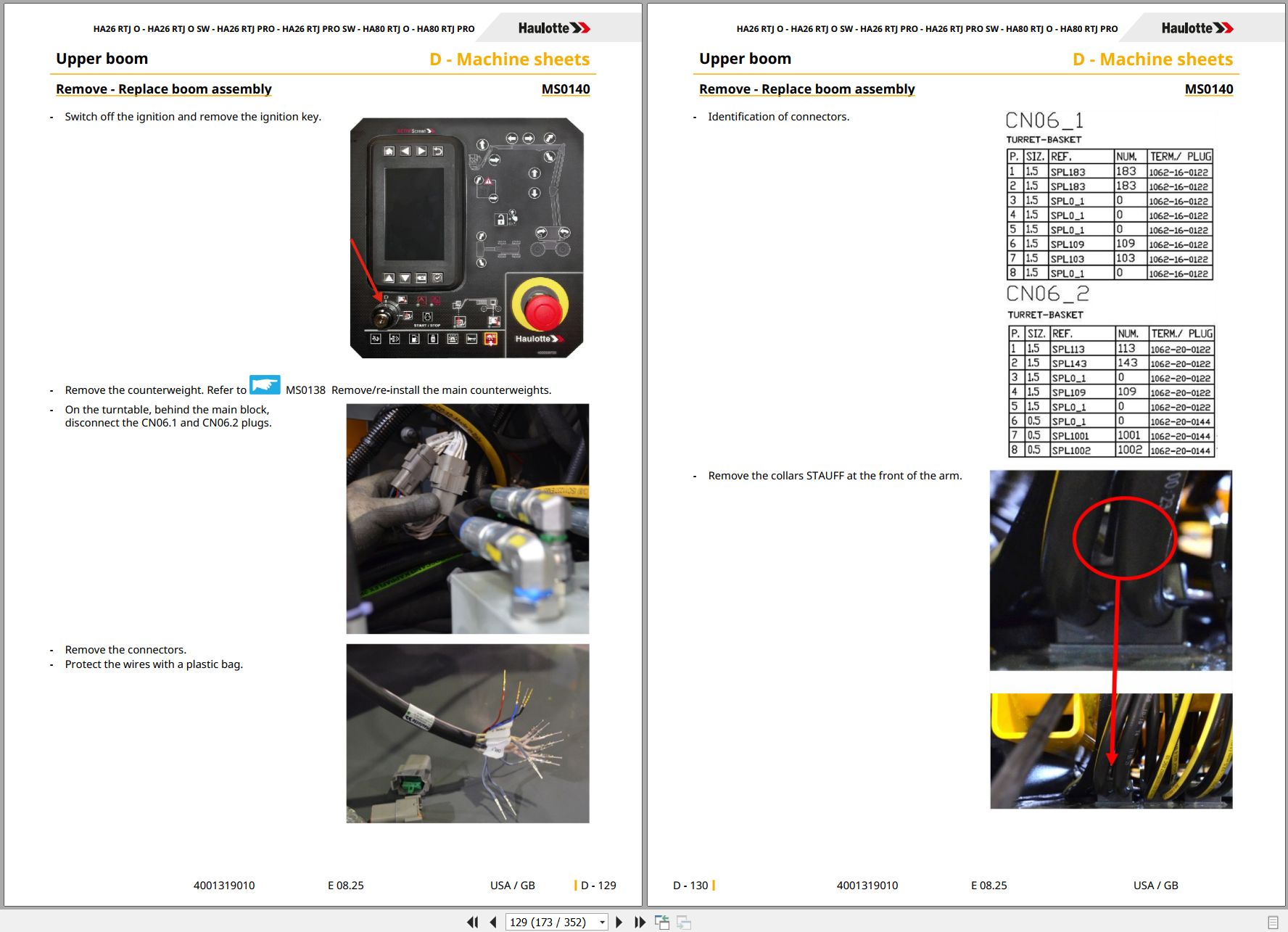Image resolution: width=1288 pixels, height=932 pixels.
Task: Go to the first page
Action: click(x=473, y=922)
